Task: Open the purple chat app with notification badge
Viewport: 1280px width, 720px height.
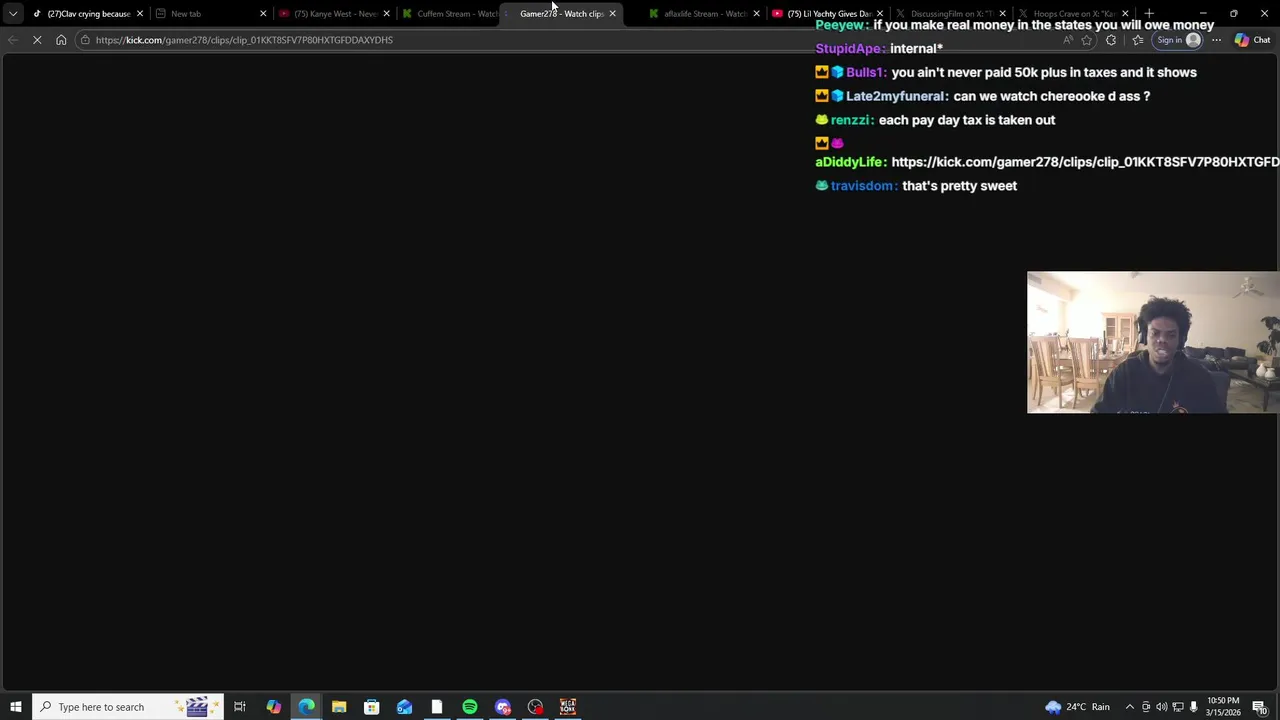Action: pos(502,707)
